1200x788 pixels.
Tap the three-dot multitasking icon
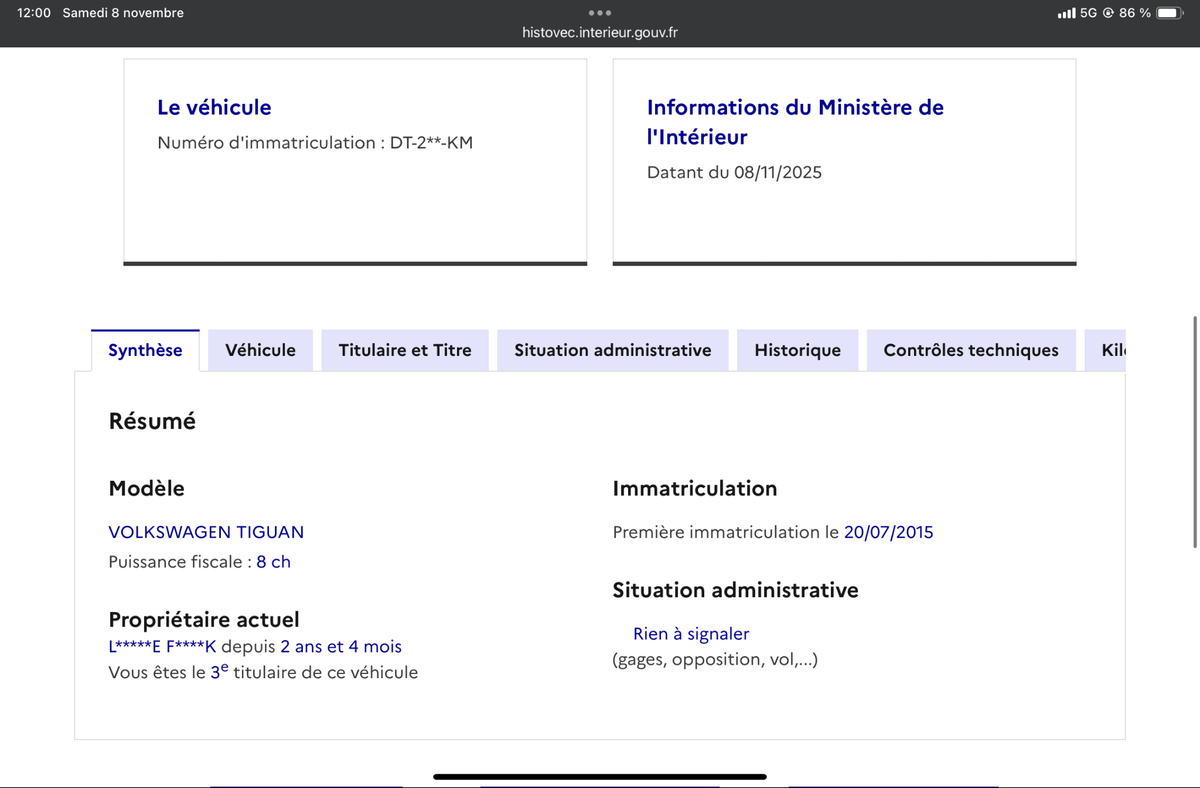600,13
